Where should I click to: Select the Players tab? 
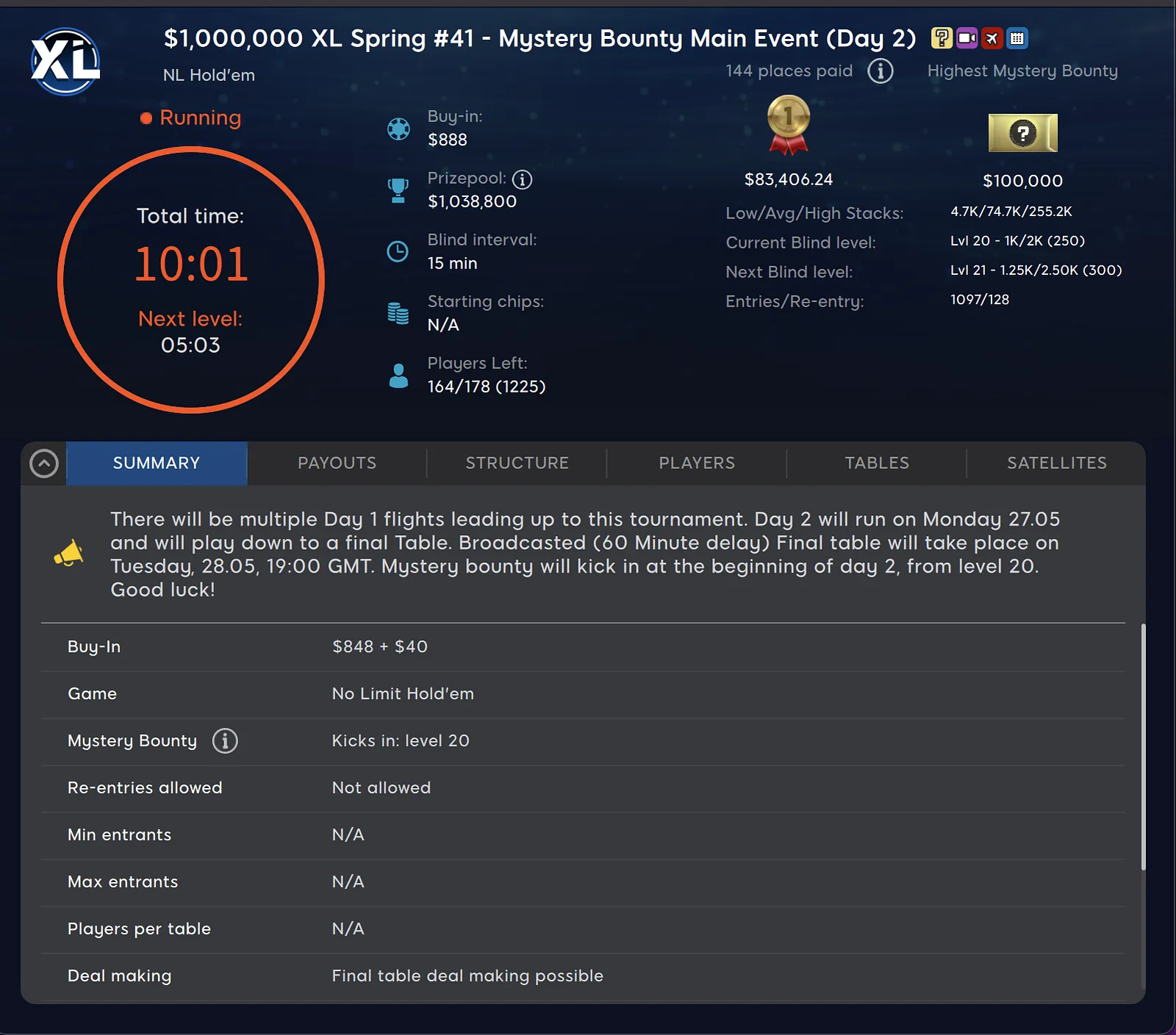click(697, 463)
